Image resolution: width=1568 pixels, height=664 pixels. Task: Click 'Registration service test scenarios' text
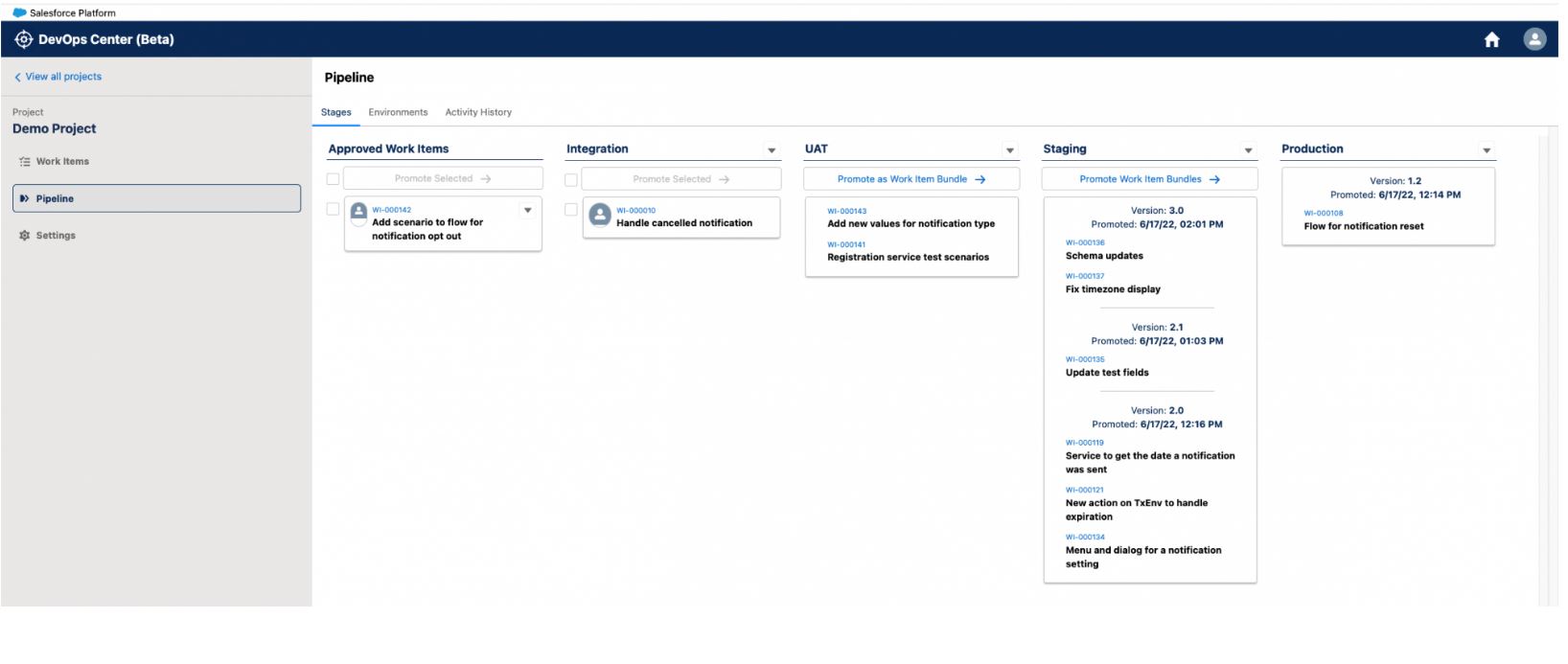(x=909, y=258)
